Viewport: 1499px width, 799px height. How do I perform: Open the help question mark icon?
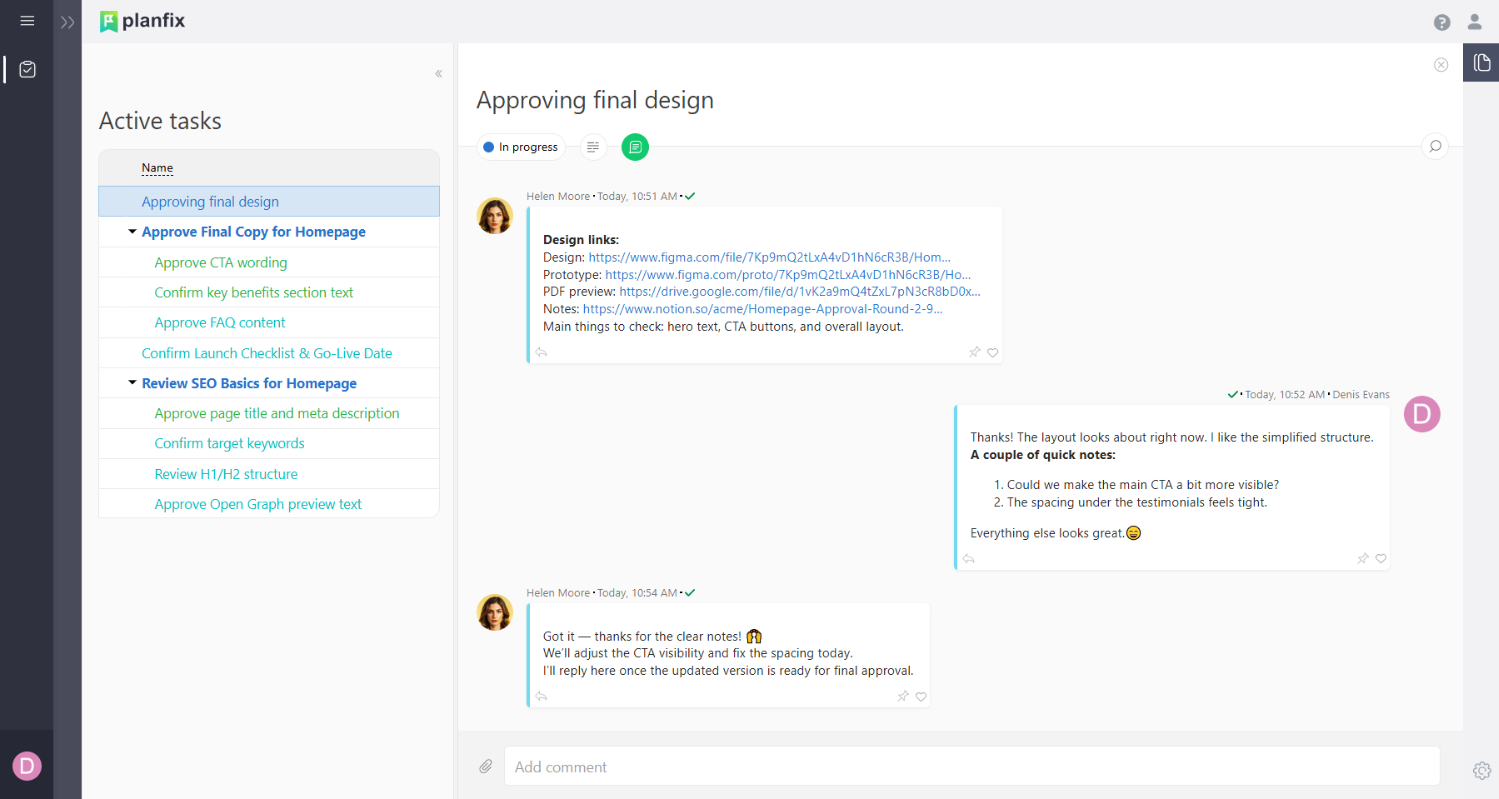(x=1441, y=22)
